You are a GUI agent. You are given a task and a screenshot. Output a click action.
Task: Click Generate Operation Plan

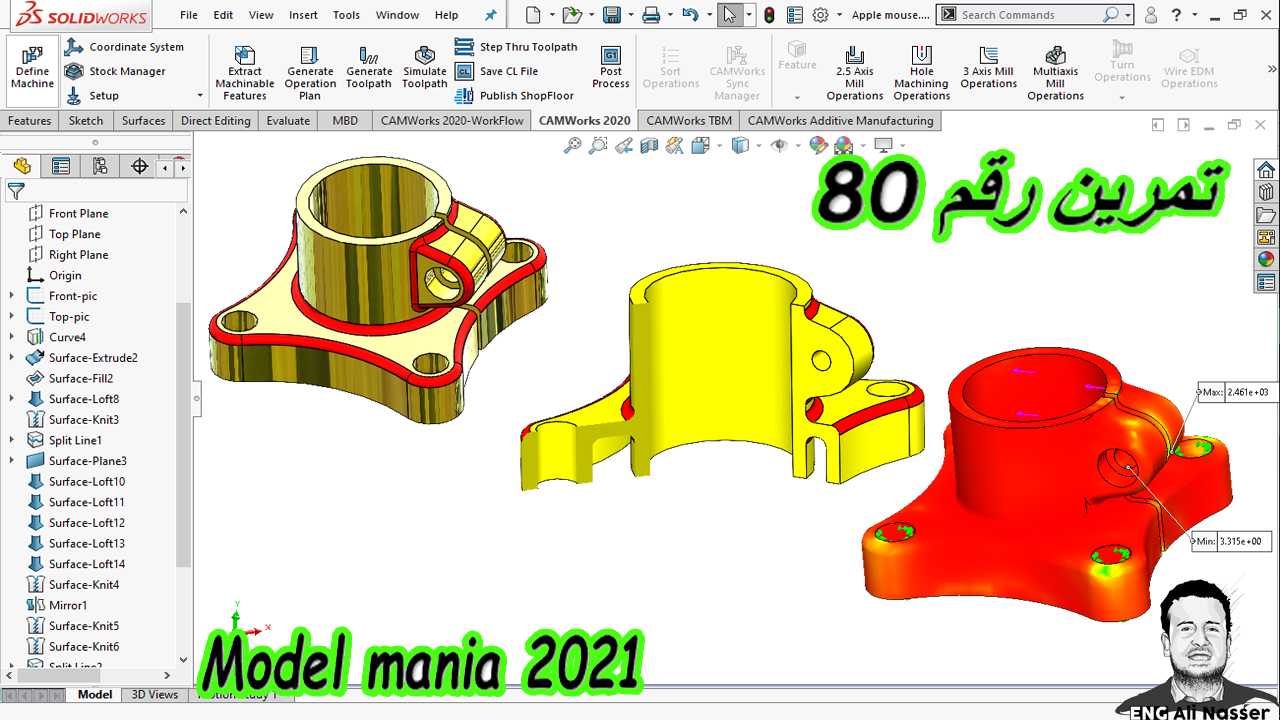(310, 72)
